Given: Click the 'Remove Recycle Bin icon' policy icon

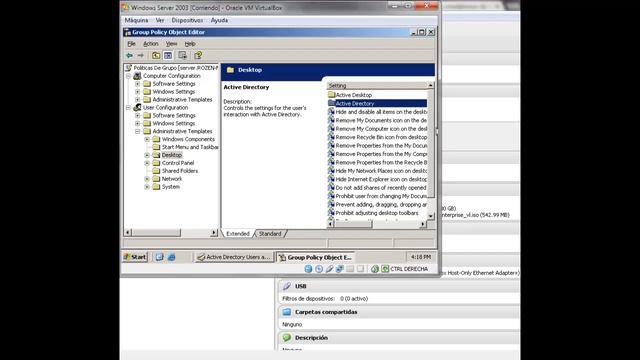Looking at the screenshot, I should coord(331,137).
